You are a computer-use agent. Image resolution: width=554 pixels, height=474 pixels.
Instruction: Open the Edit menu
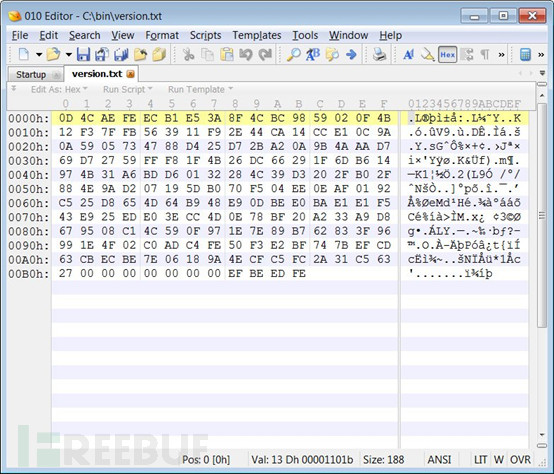click(x=48, y=35)
